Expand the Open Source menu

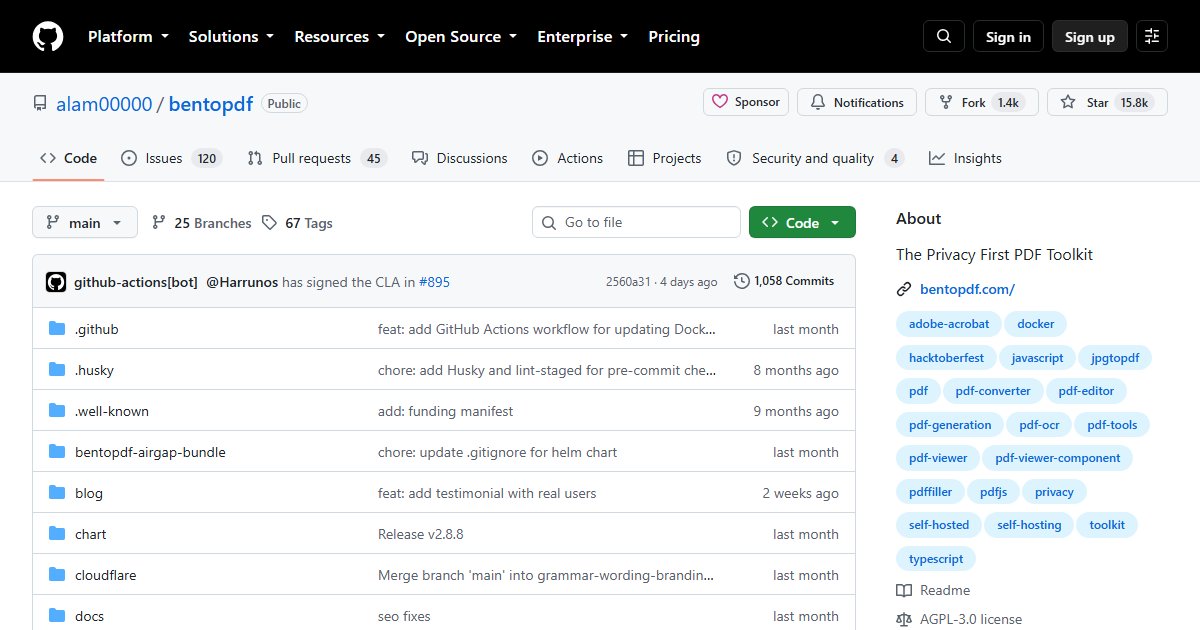pos(461,36)
